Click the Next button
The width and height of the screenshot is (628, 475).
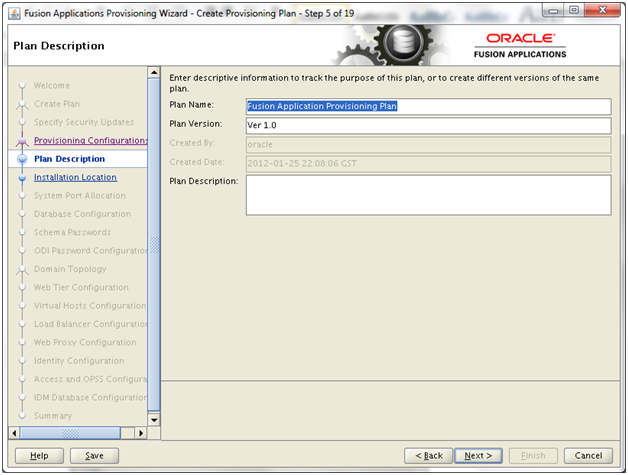click(478, 456)
